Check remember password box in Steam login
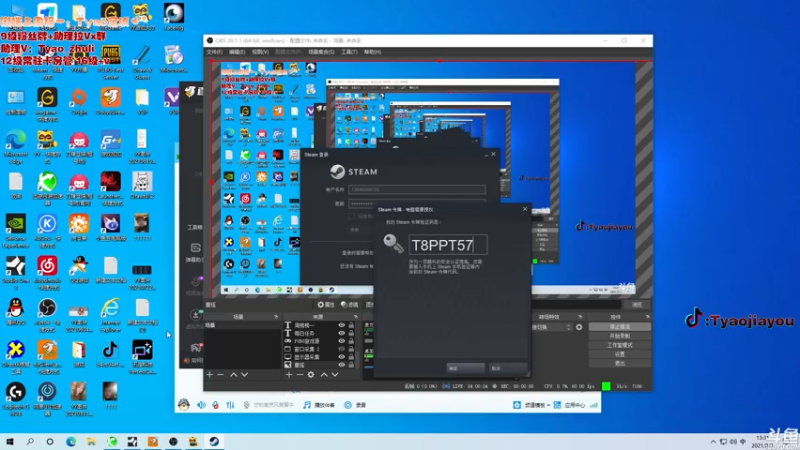 pyautogui.click(x=351, y=216)
